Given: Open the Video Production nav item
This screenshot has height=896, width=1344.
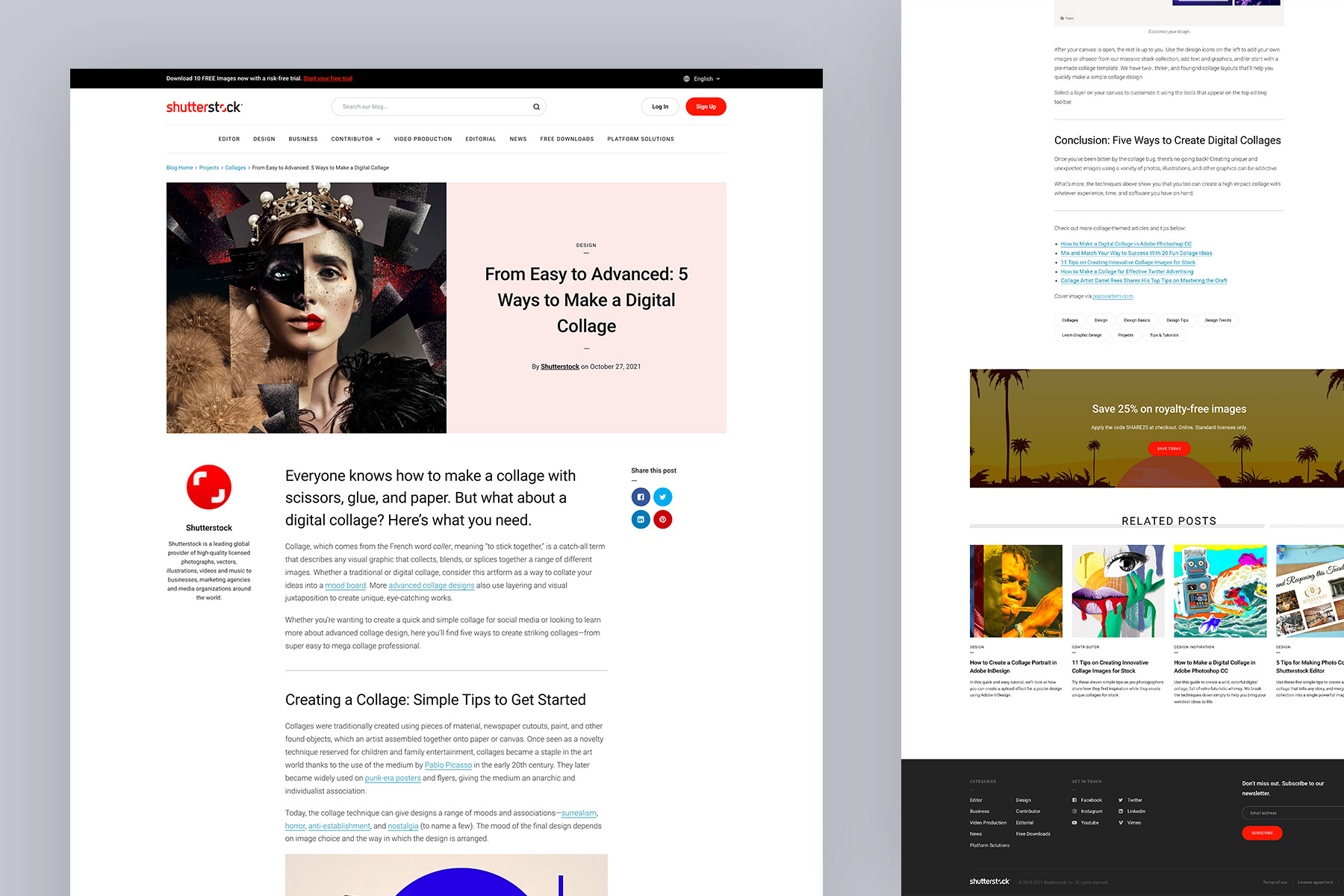Looking at the screenshot, I should pos(423,139).
